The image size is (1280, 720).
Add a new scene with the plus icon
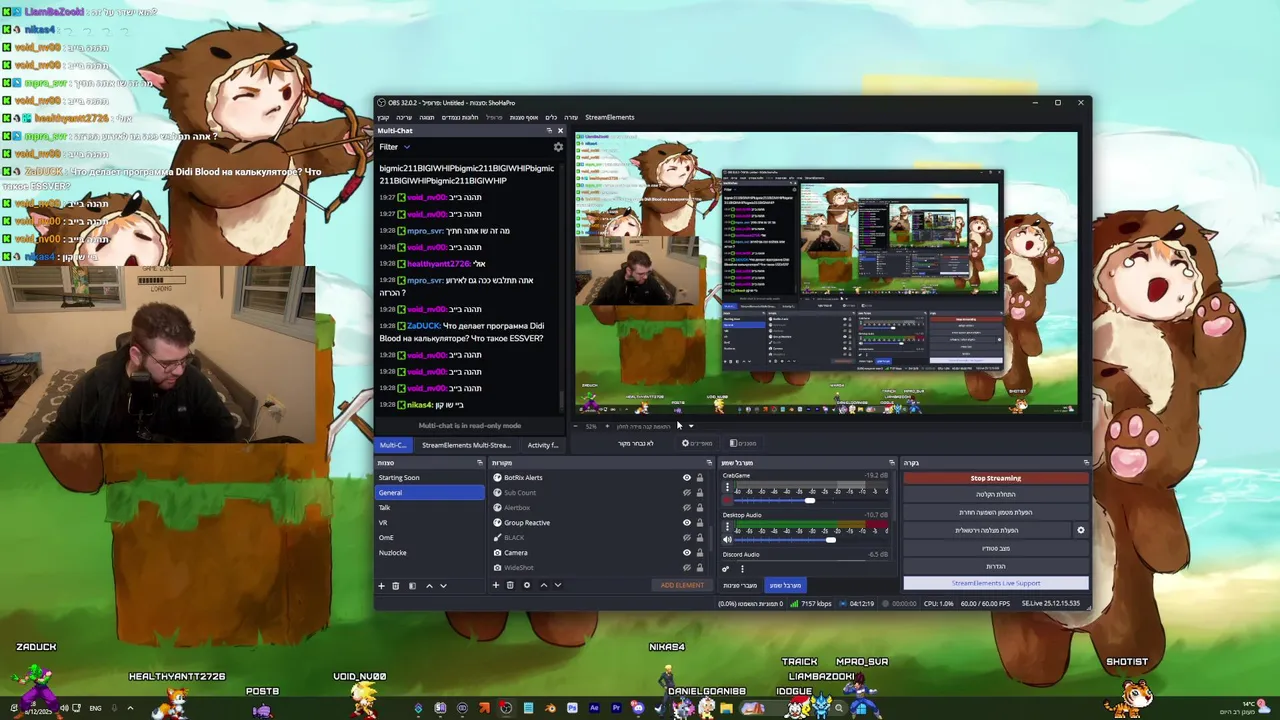(x=381, y=586)
